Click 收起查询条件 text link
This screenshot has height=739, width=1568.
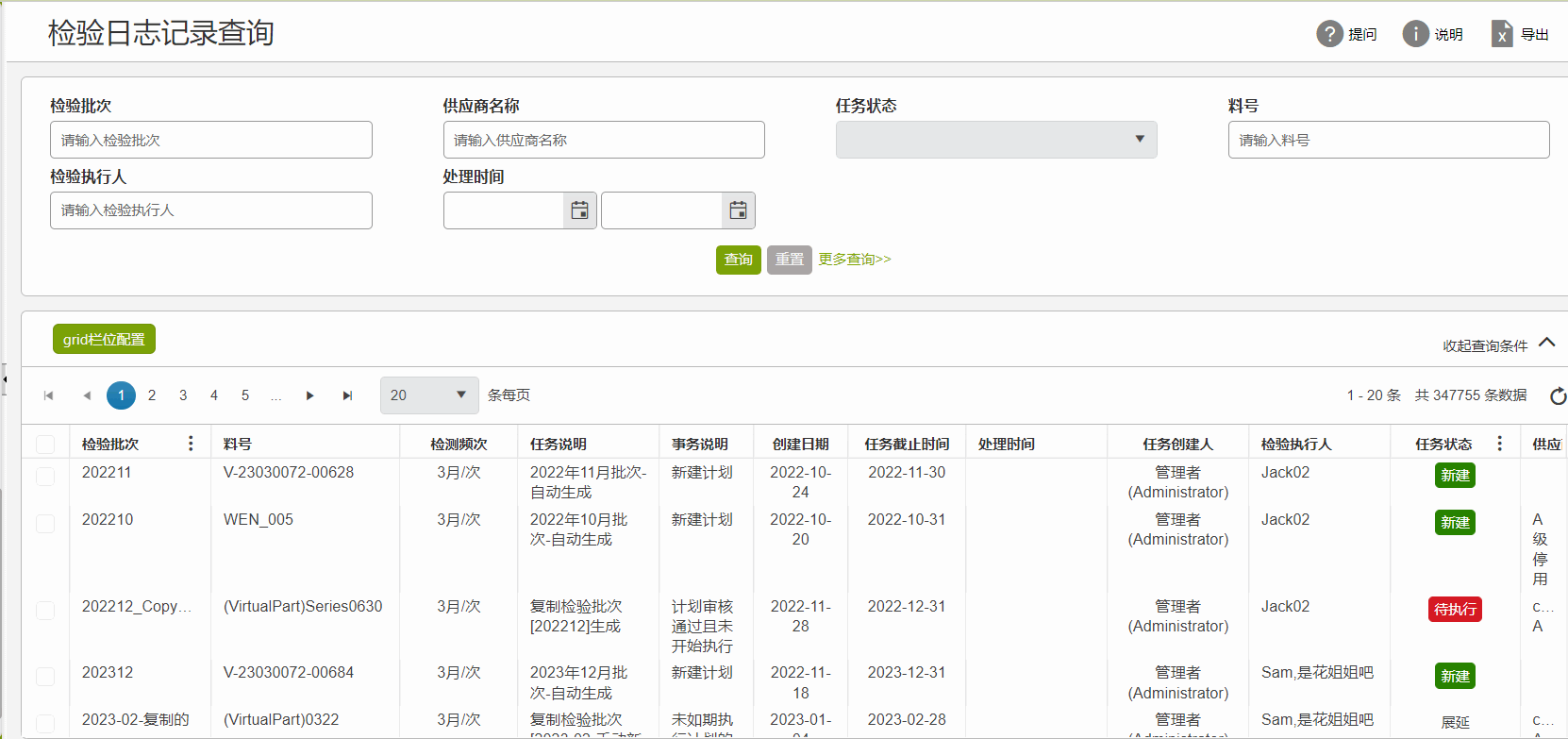1485,346
